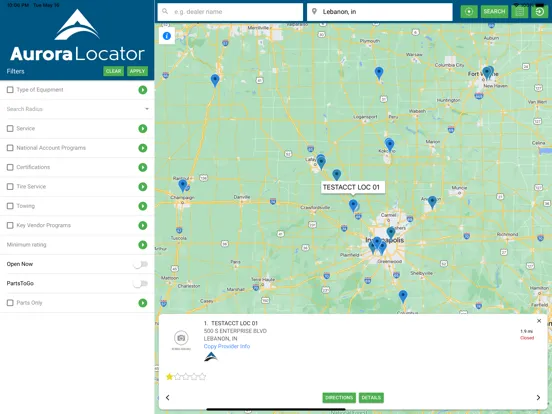Select the map pin northwest near Rensselaer

(215, 81)
